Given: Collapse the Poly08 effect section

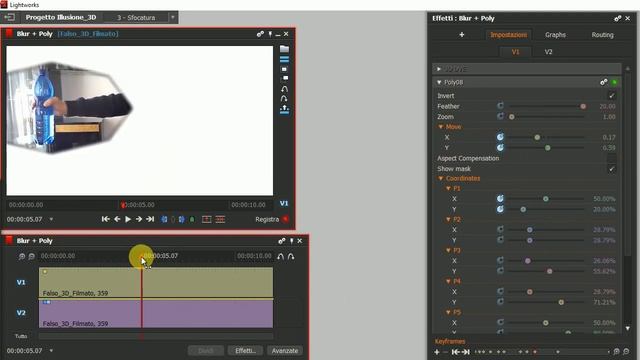Looking at the screenshot, I should pyautogui.click(x=439, y=82).
